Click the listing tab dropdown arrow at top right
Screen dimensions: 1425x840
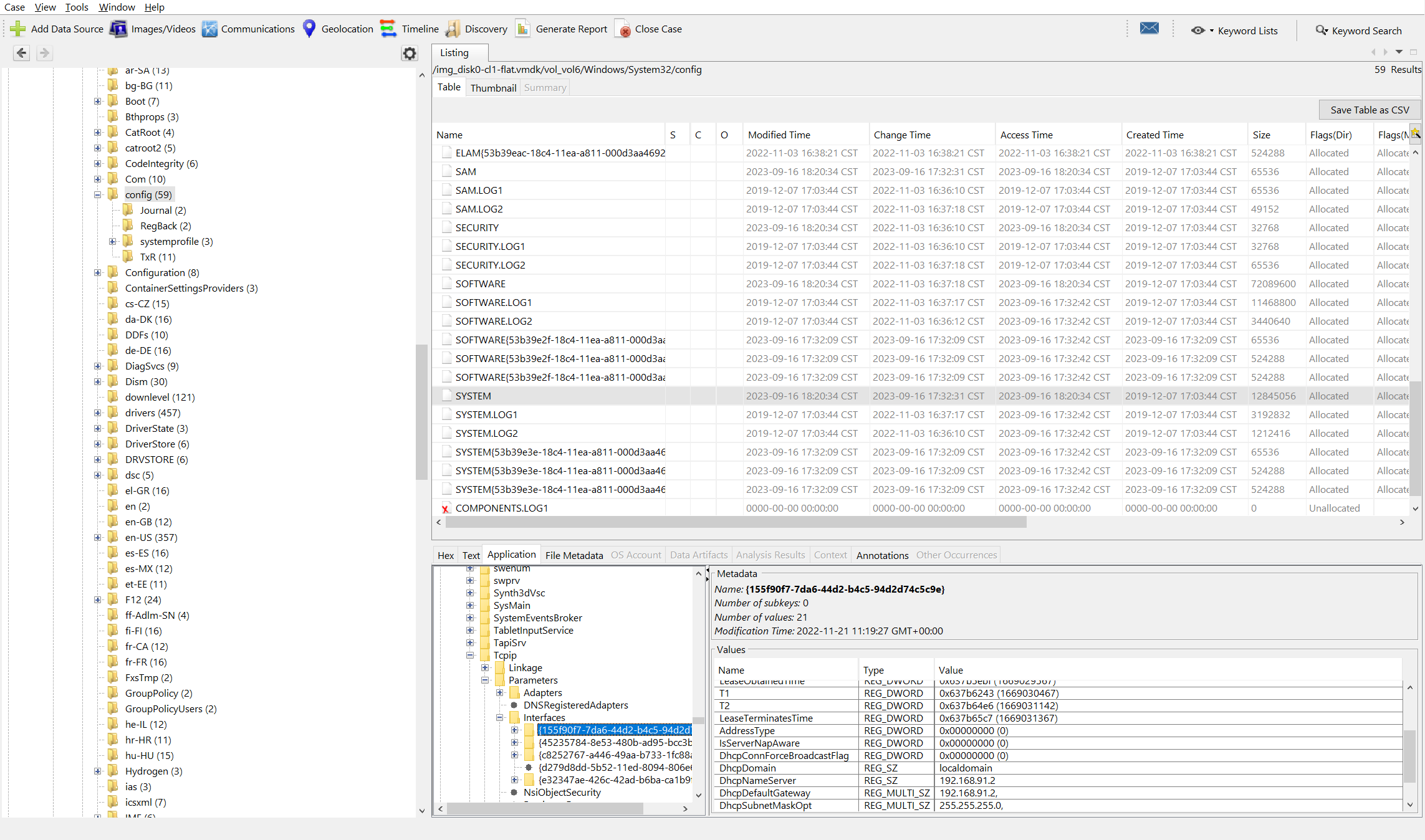coord(1399,52)
